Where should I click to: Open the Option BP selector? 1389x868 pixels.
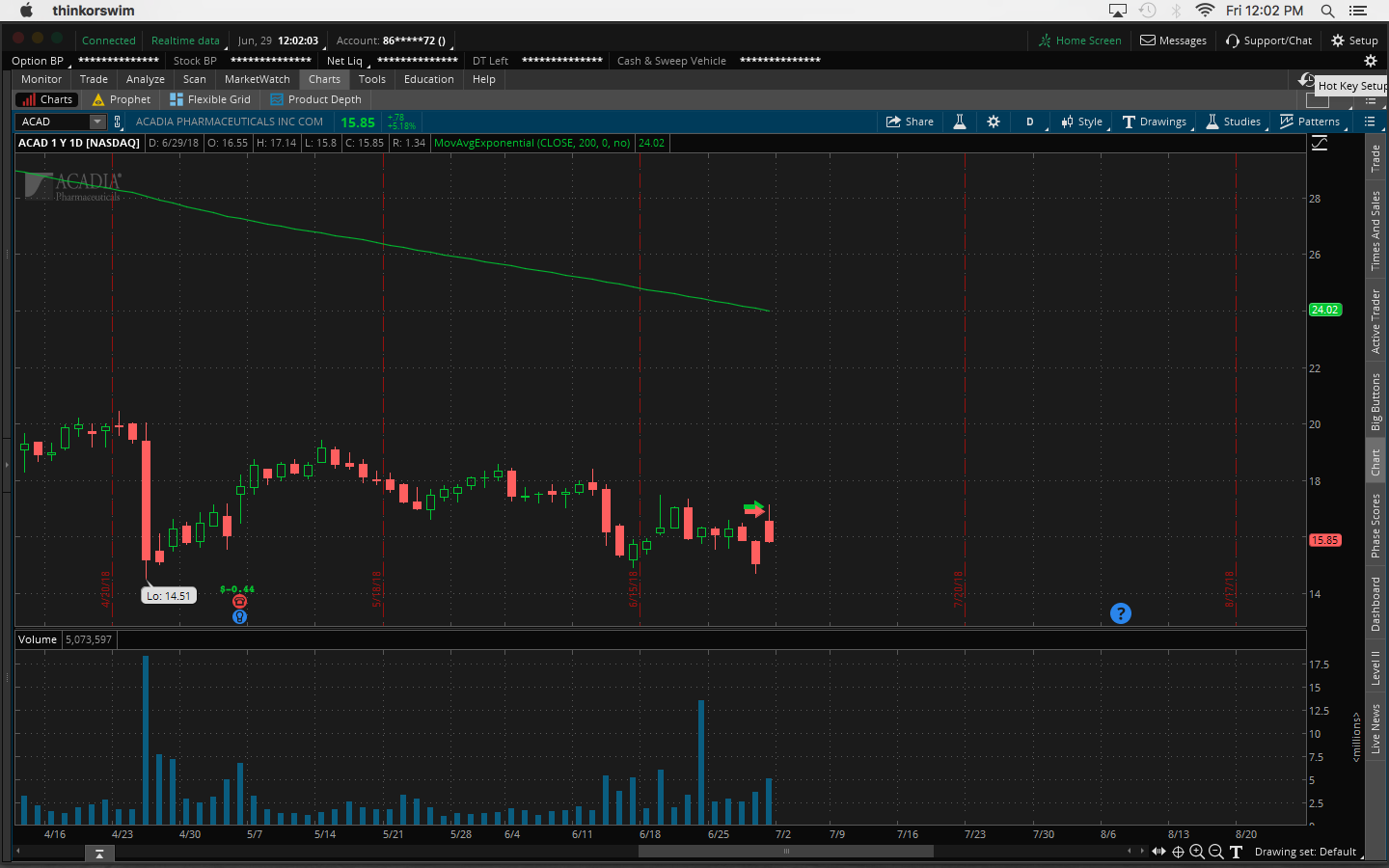pyautogui.click(x=41, y=61)
